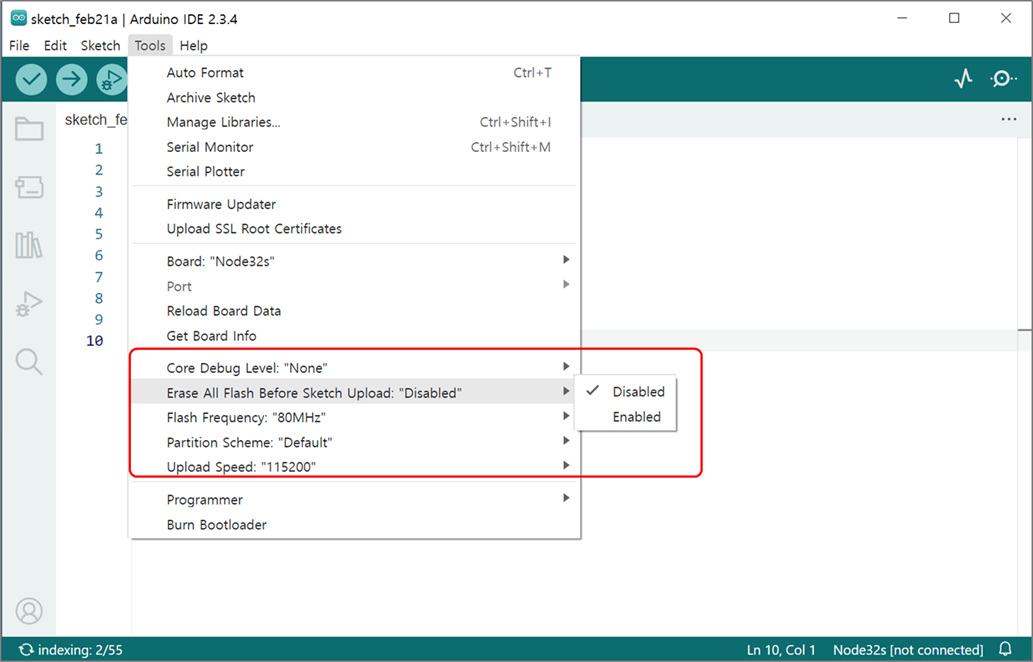
Task: Expand Upload Speed "115200" submenu
Action: pos(356,466)
